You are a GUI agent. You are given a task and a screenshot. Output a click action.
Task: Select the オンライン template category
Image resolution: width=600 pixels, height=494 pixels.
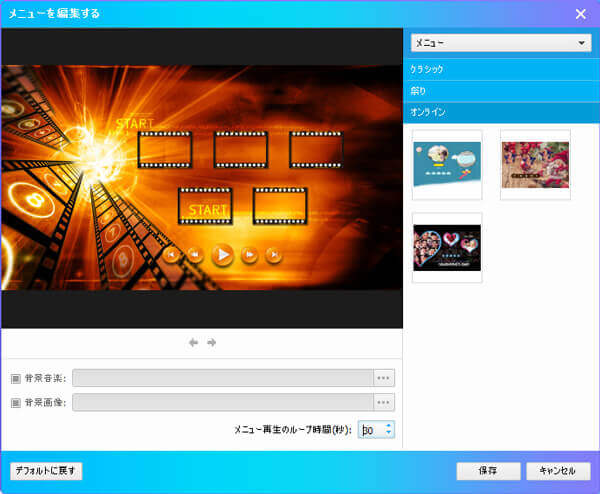501,112
